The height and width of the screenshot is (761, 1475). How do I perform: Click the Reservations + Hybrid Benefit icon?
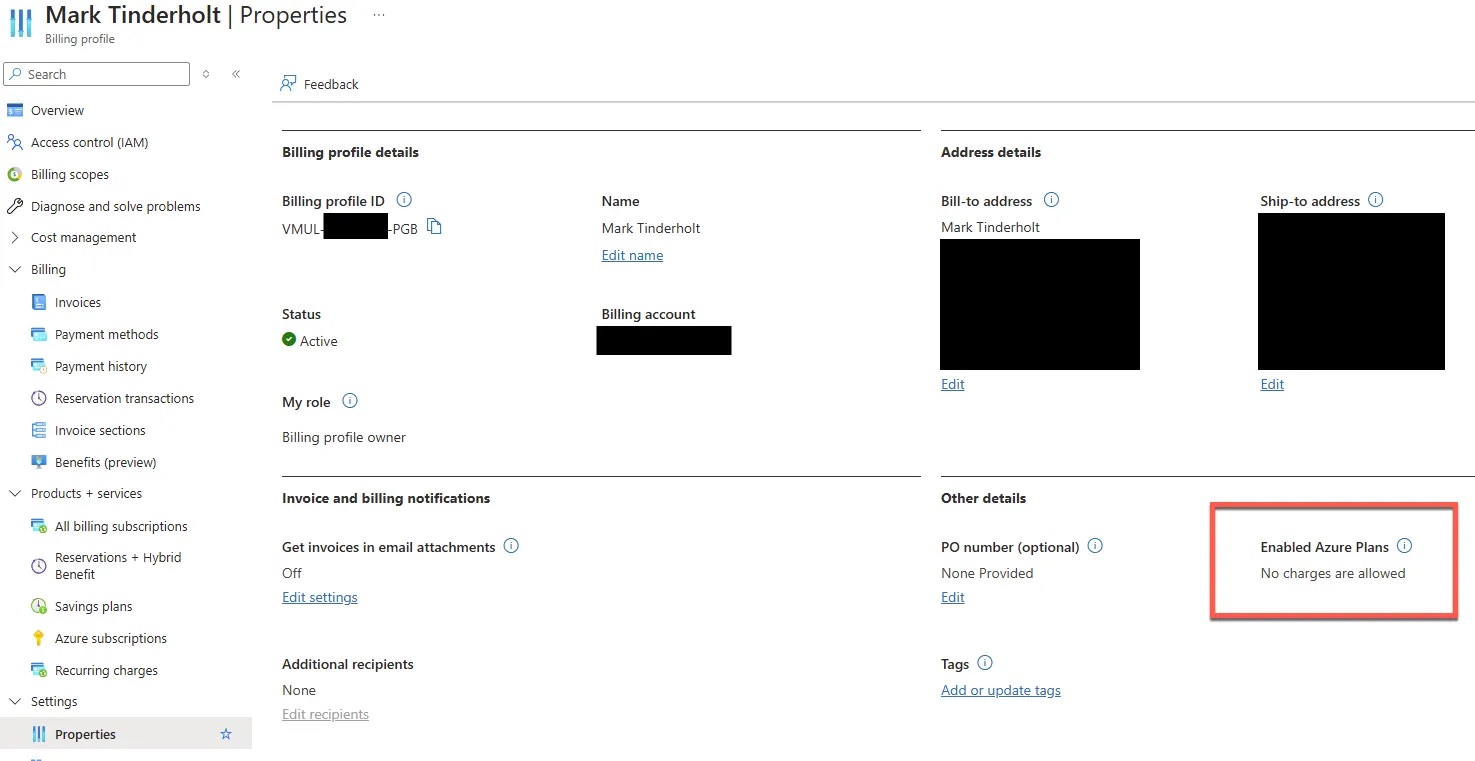(x=39, y=566)
